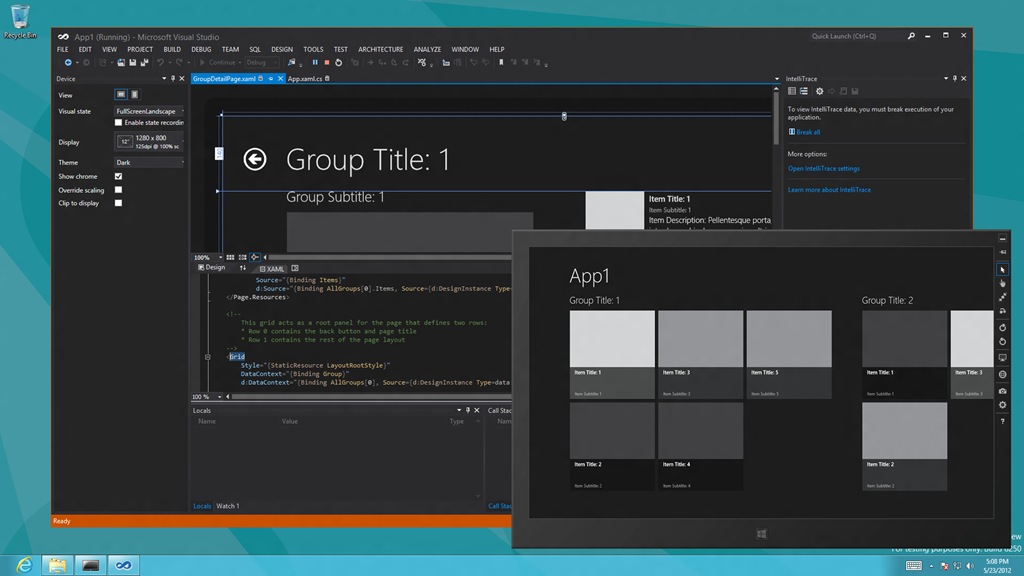The width and height of the screenshot is (1024, 576).
Task: Rotate simulator clockwise using the sidebar icon
Action: (x=1003, y=328)
